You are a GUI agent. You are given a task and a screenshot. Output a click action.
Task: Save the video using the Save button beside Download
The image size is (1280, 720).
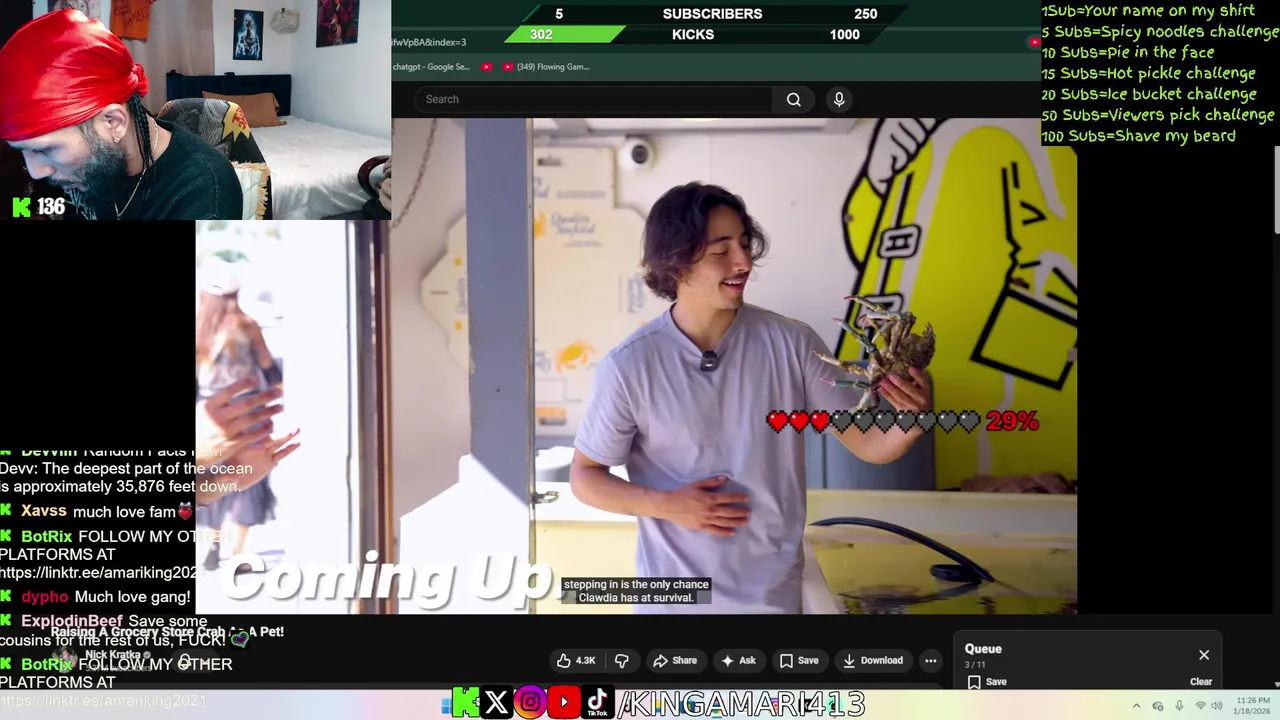[x=799, y=660]
